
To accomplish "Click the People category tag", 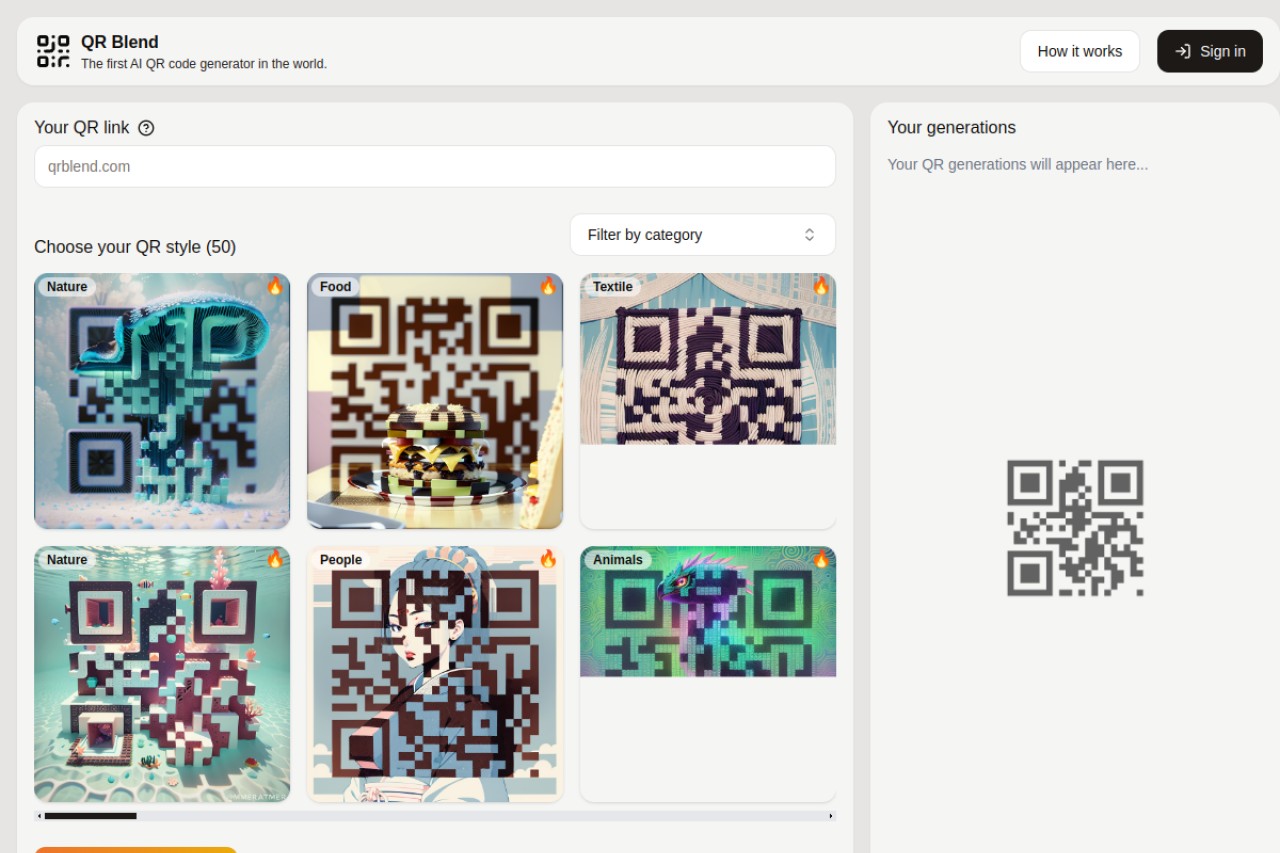I will coord(340,560).
